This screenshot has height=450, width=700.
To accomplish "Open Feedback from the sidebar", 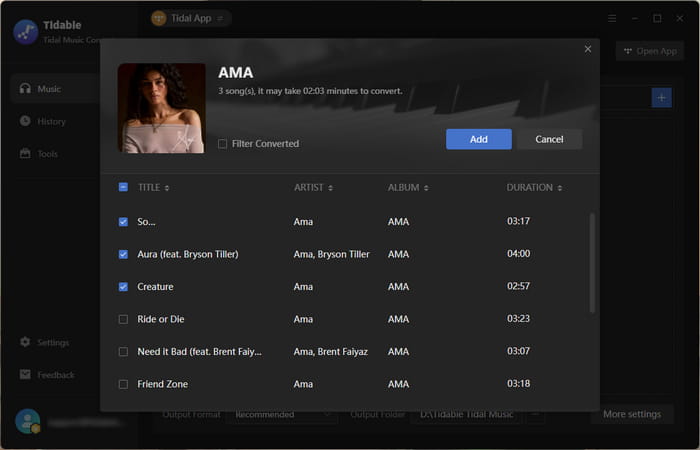I will [55, 375].
